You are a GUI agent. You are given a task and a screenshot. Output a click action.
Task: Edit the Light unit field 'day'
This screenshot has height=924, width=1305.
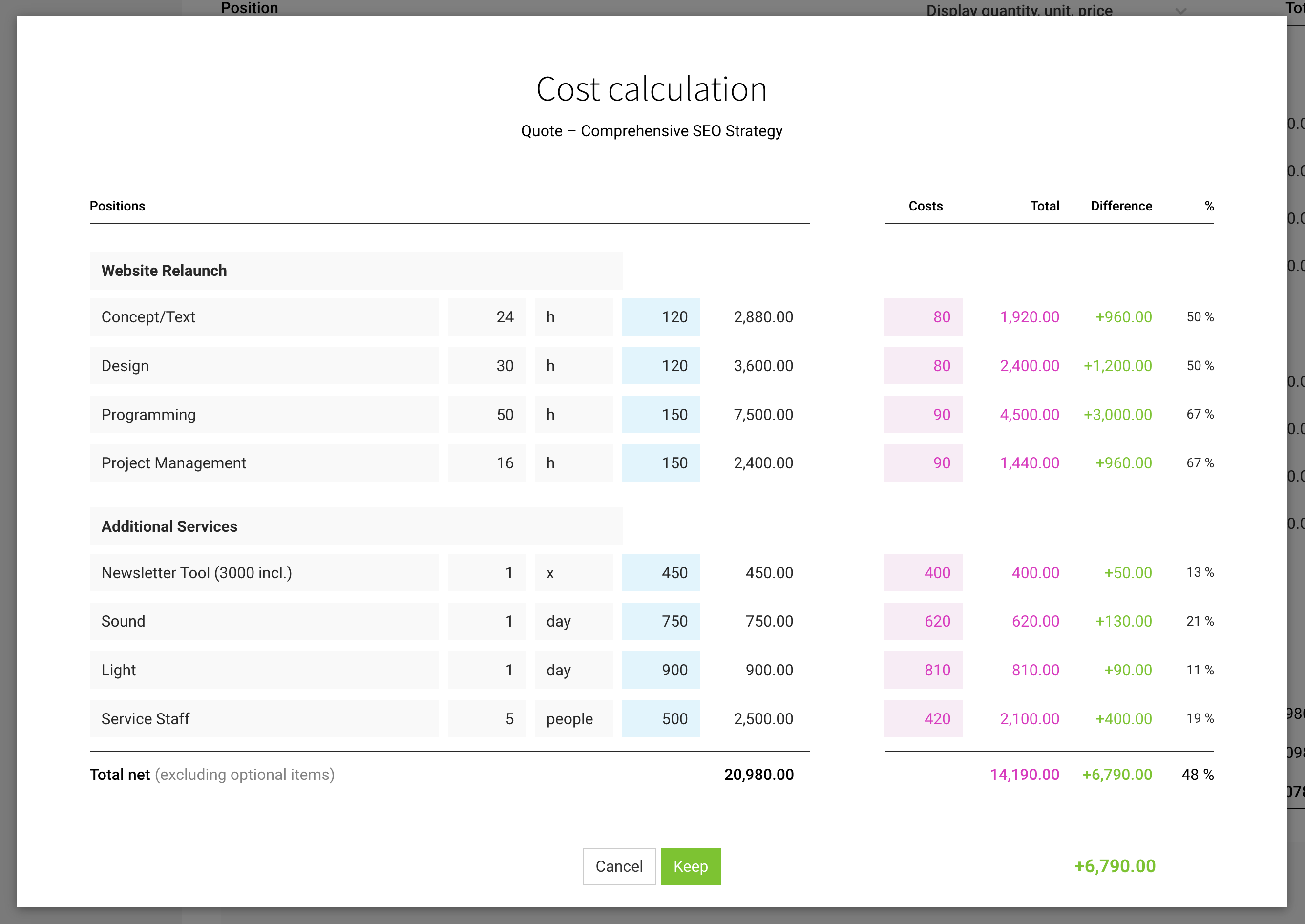point(573,670)
